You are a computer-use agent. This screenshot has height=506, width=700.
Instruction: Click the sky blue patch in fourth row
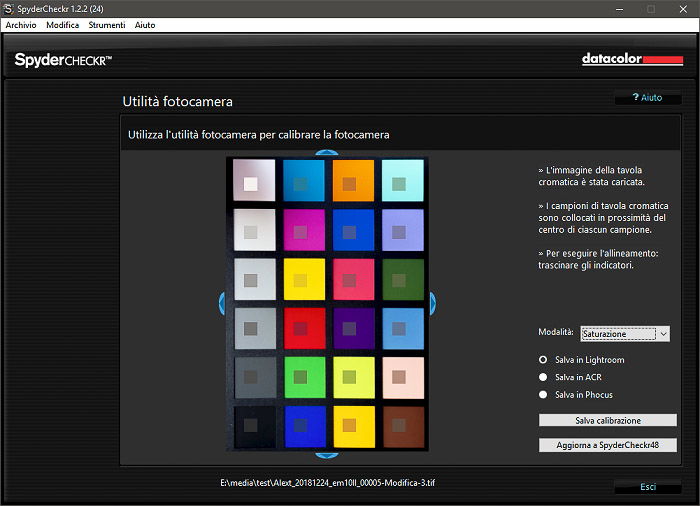[x=403, y=328]
